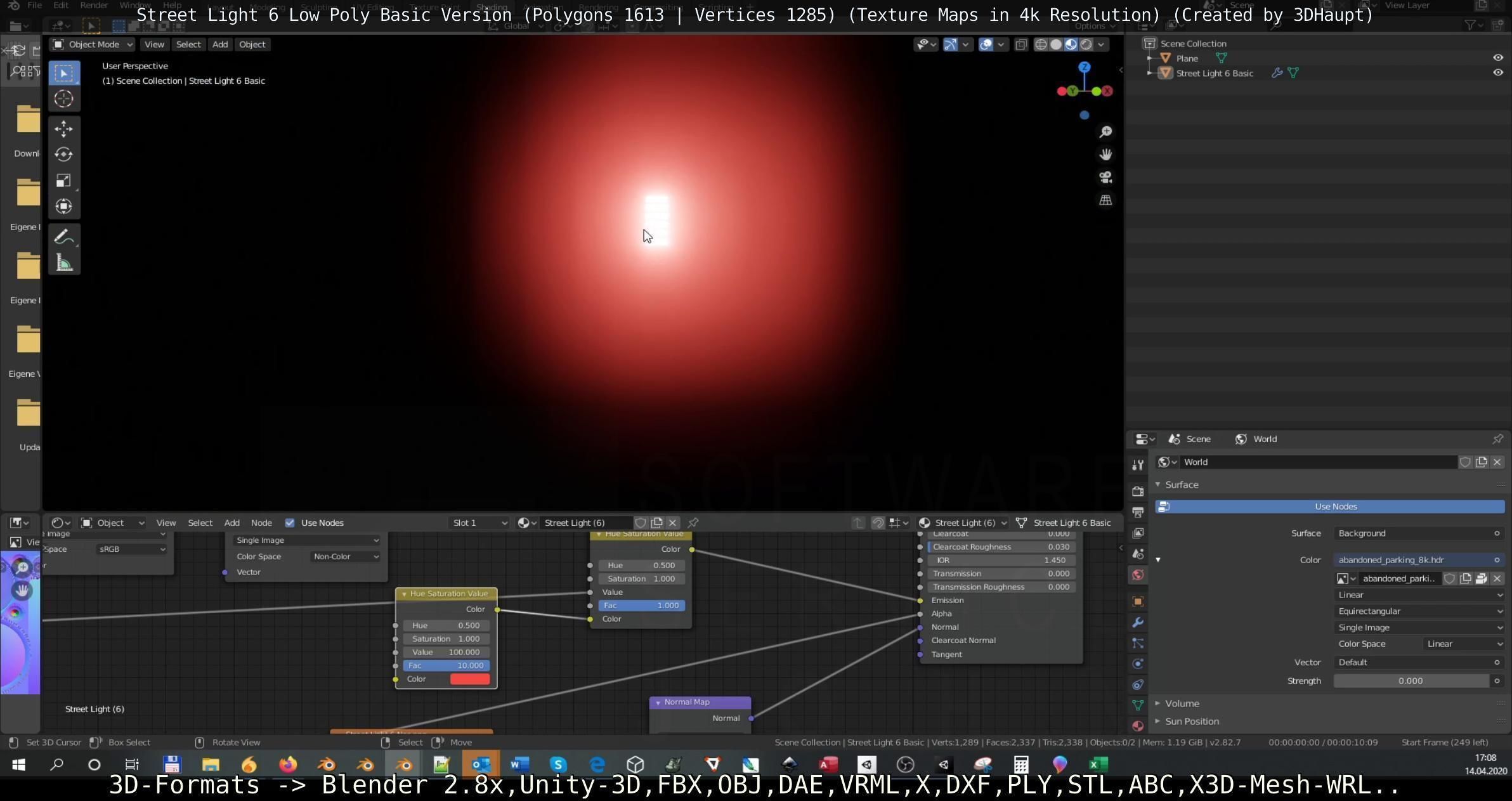Expand the Volume panel
1512x801 pixels.
pos(1182,703)
